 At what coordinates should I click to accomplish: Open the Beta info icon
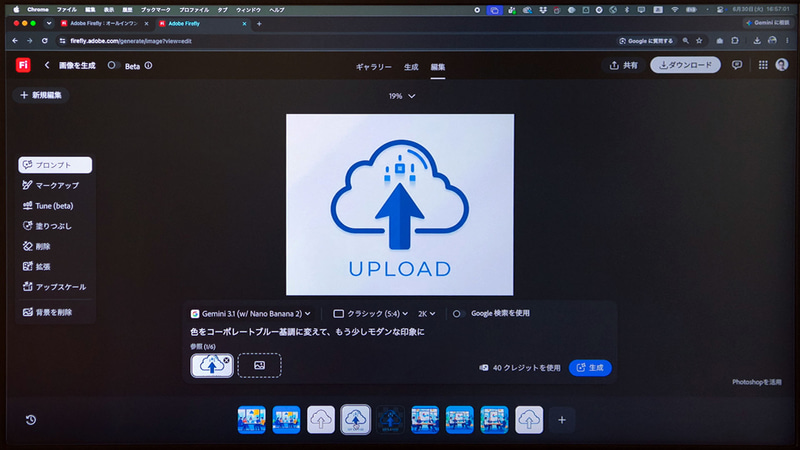click(148, 65)
